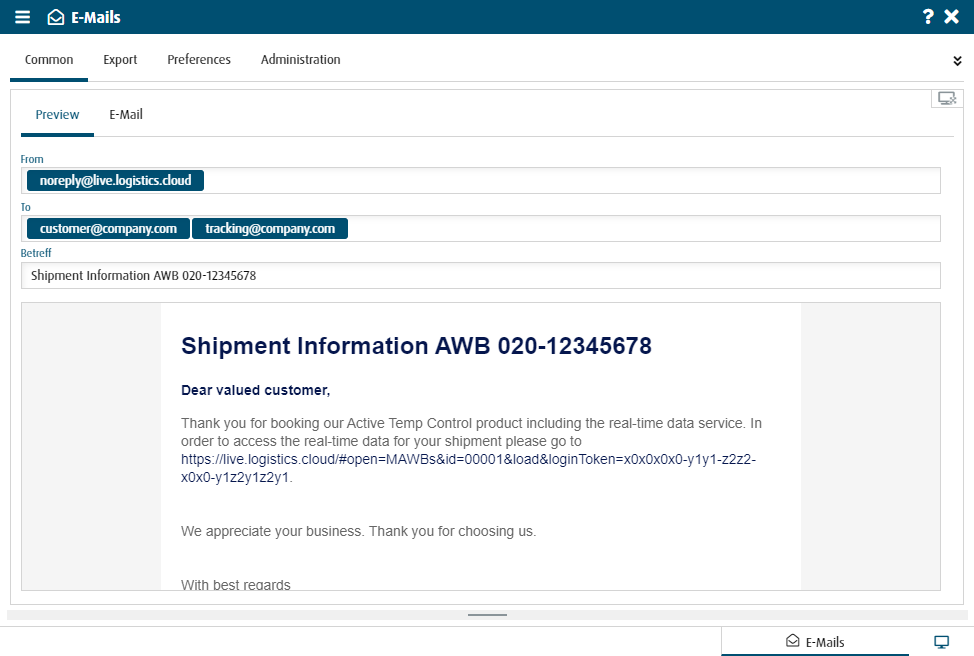Open the live.logistics.cloud tracking link

click(x=468, y=468)
